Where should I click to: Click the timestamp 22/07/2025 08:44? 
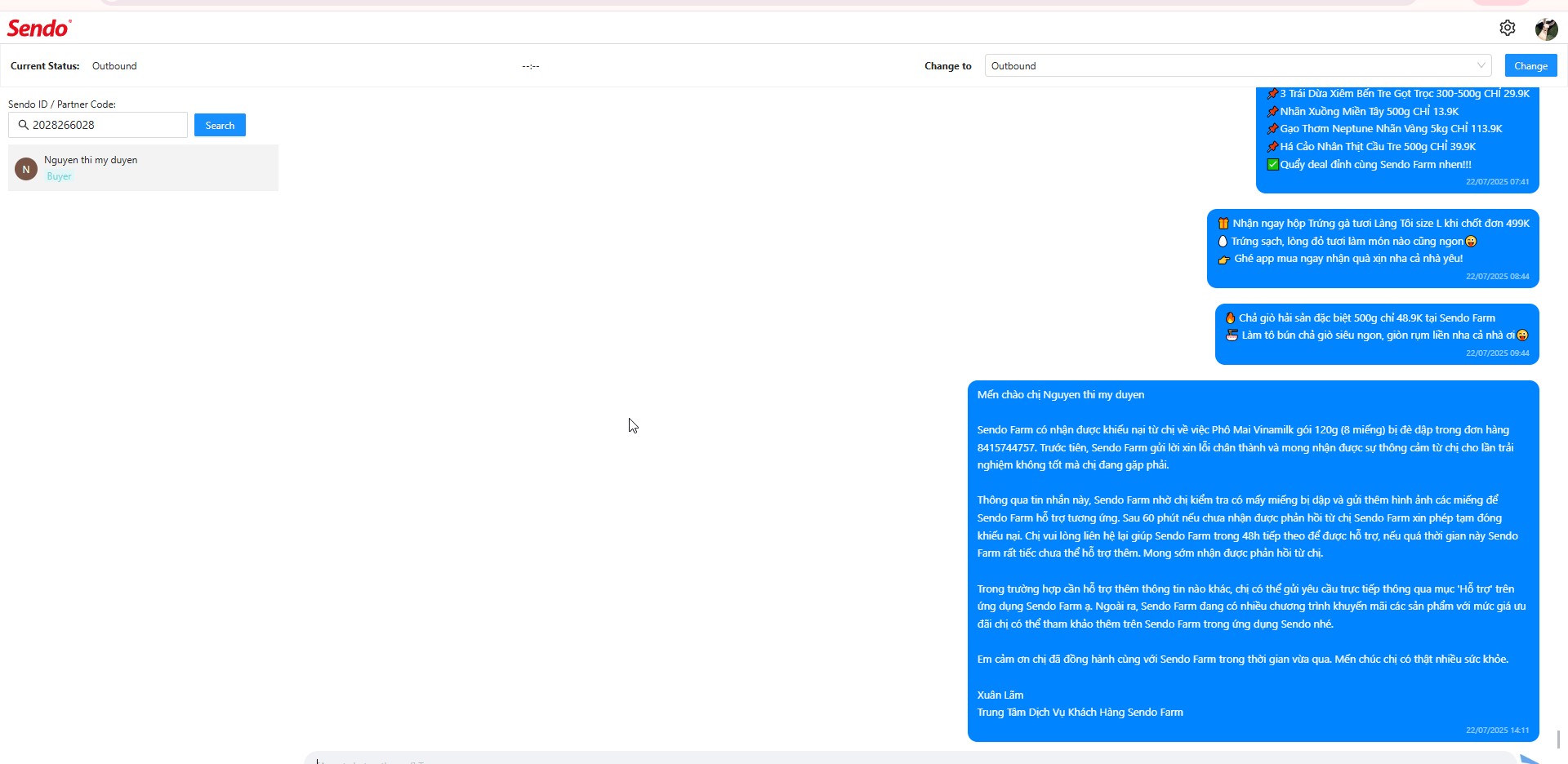[1497, 277]
